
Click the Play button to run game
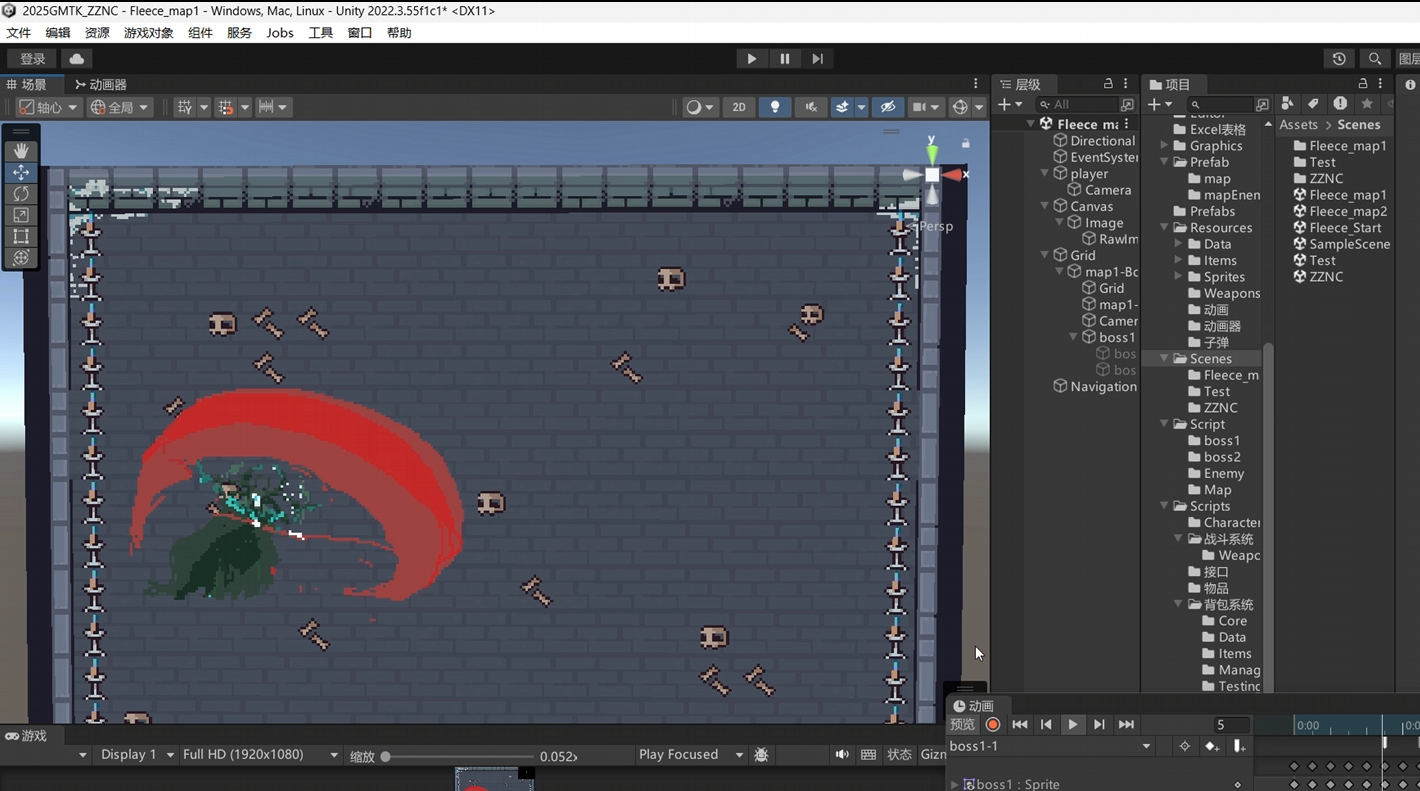pyautogui.click(x=752, y=59)
